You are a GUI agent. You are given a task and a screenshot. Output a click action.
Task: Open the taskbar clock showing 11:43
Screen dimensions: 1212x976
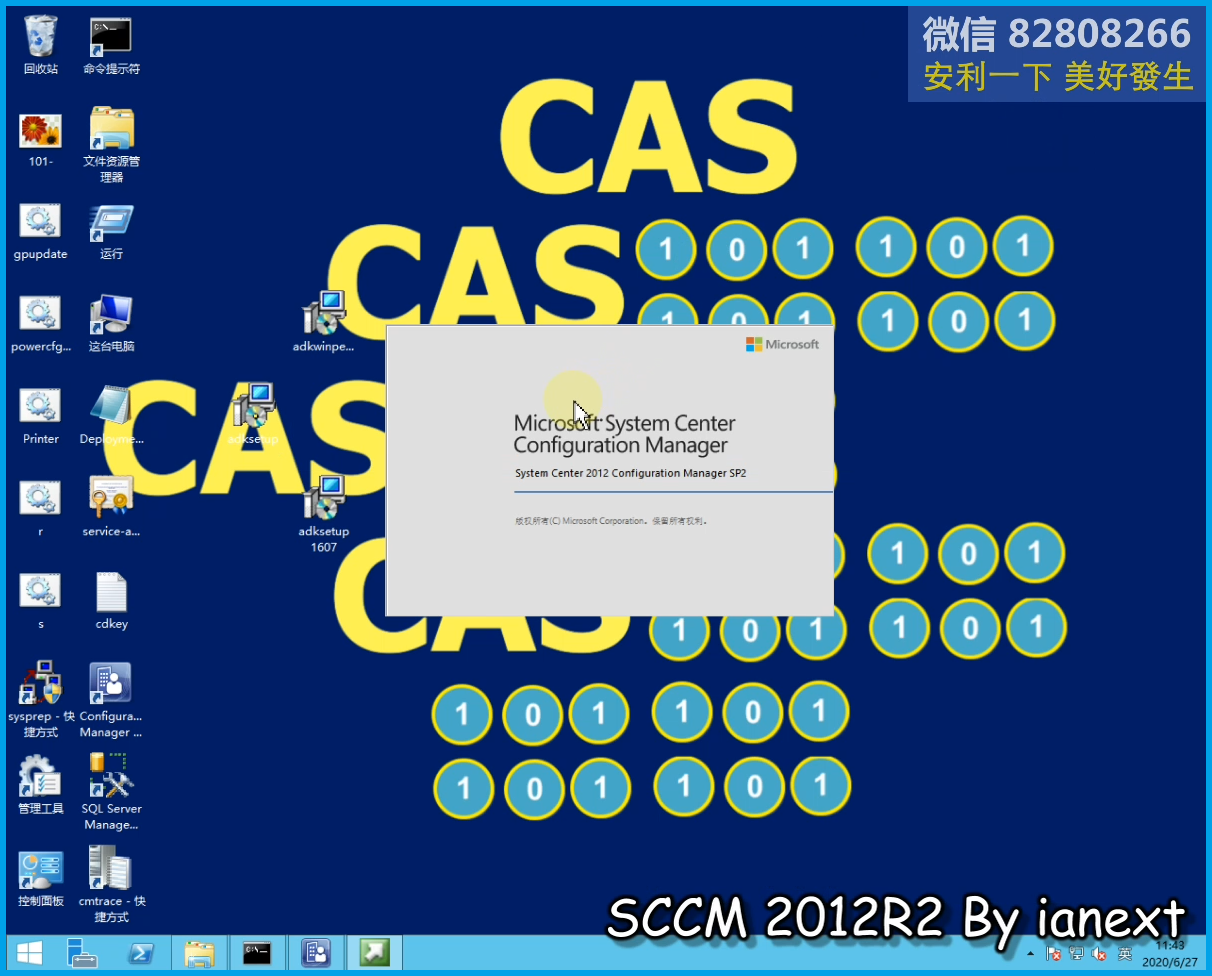(x=1169, y=953)
